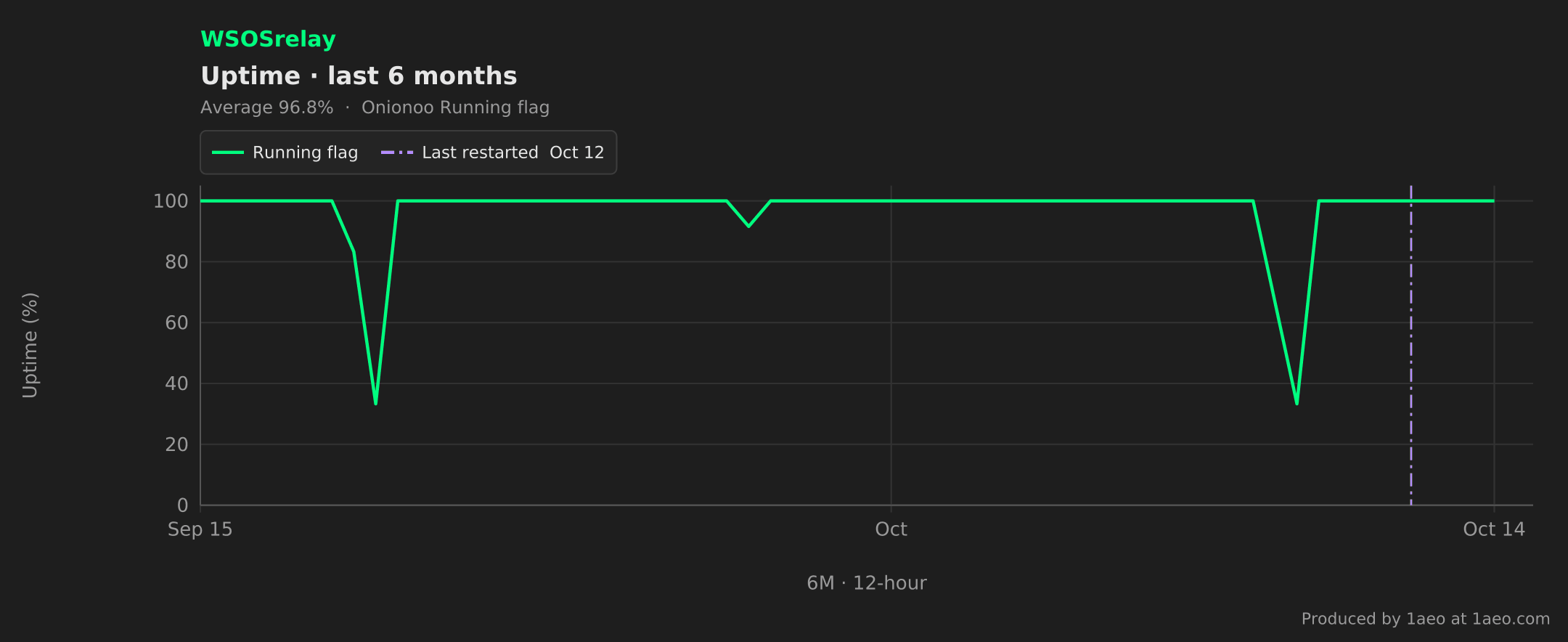Select the 'Uptime · last 6 months' title
The height and width of the screenshot is (642, 1568).
click(x=359, y=76)
